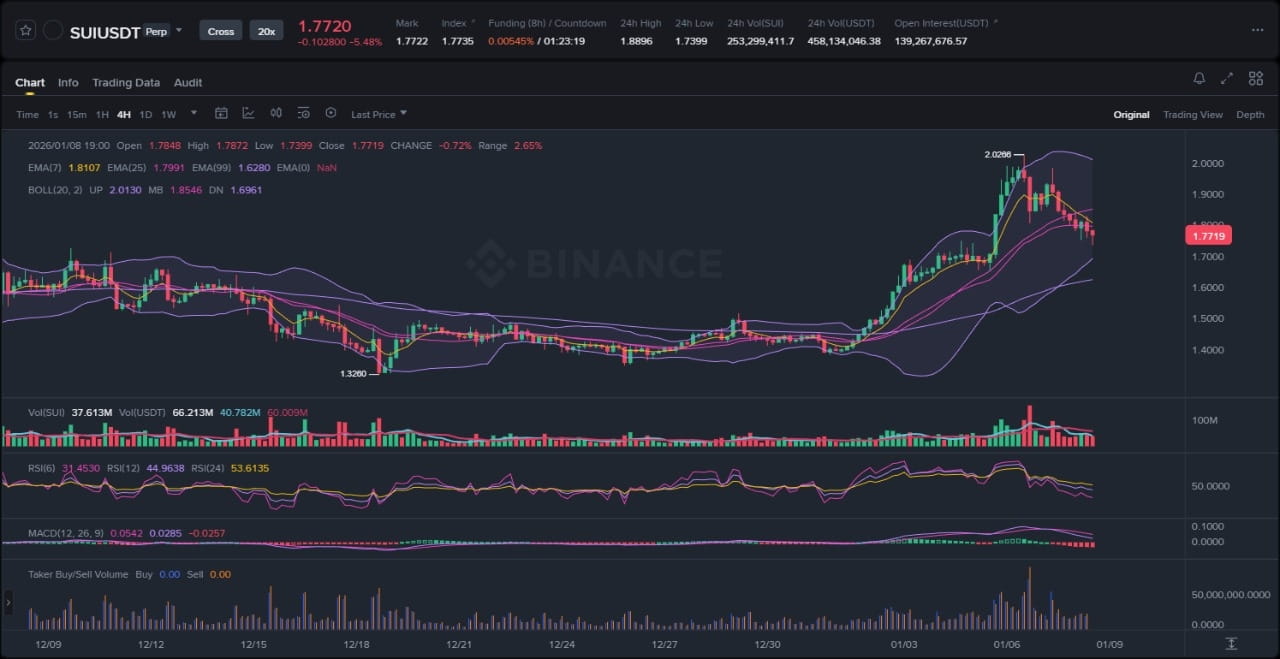The width and height of the screenshot is (1280, 659).
Task: Open the three-dot more options menu
Action: tap(1257, 30)
